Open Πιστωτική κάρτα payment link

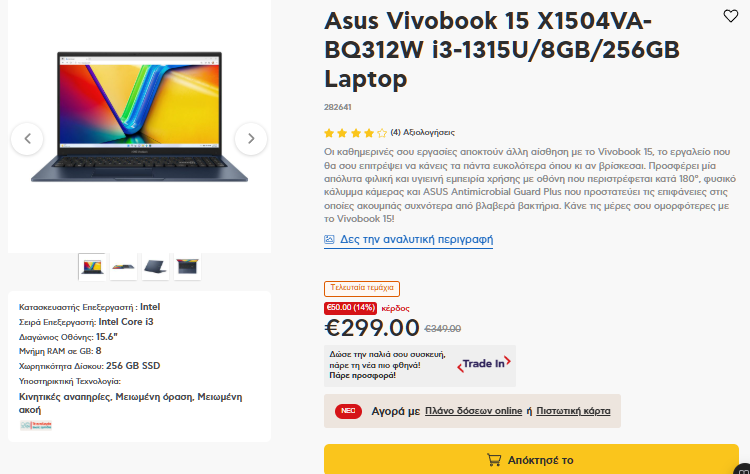573,411
